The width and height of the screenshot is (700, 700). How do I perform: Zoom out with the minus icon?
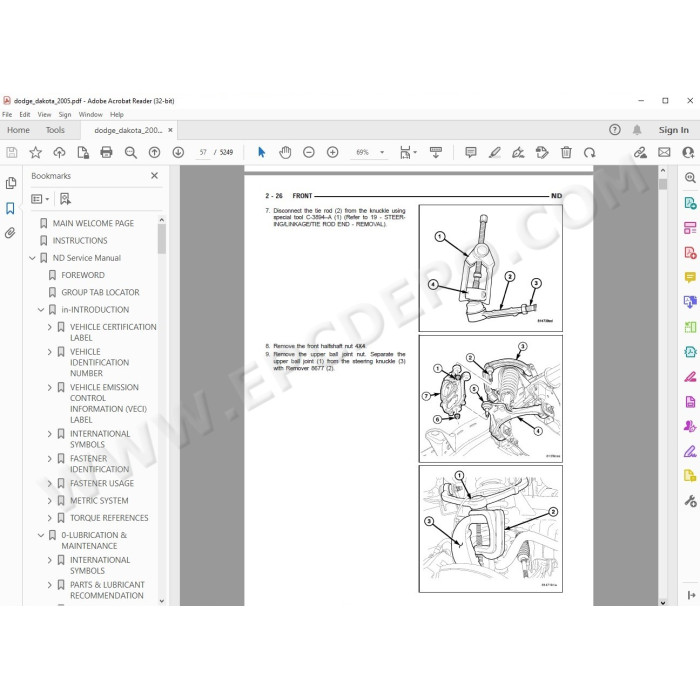pos(308,153)
